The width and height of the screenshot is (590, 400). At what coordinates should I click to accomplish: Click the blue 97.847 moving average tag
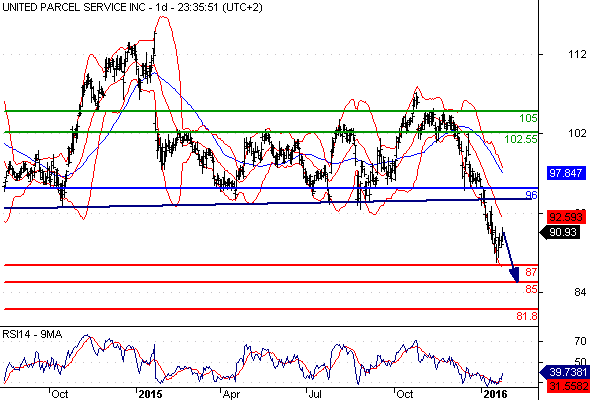click(566, 173)
